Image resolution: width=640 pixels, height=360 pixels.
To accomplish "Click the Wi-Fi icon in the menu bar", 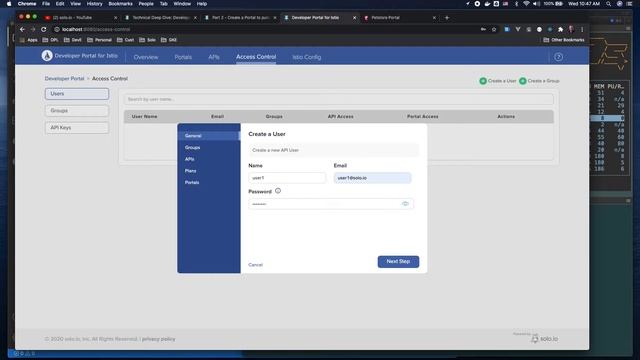I will (526, 4).
